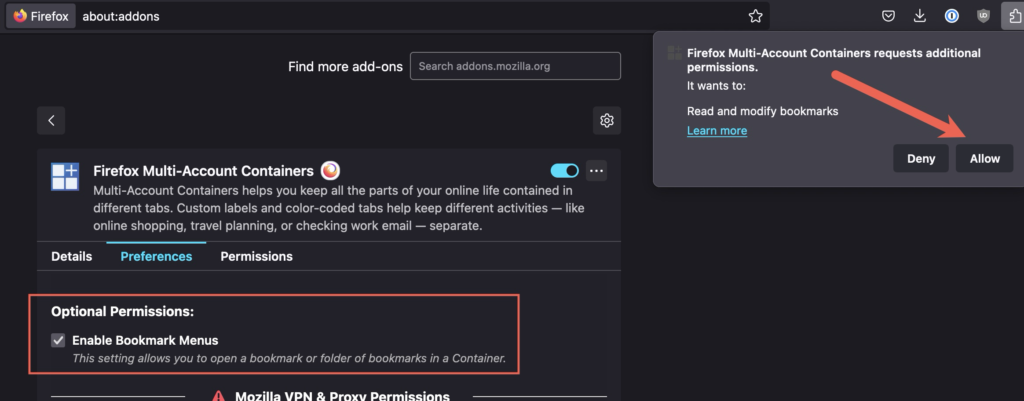Image resolution: width=1024 pixels, height=401 pixels.
Task: Deny the additional permissions request
Action: [920, 159]
